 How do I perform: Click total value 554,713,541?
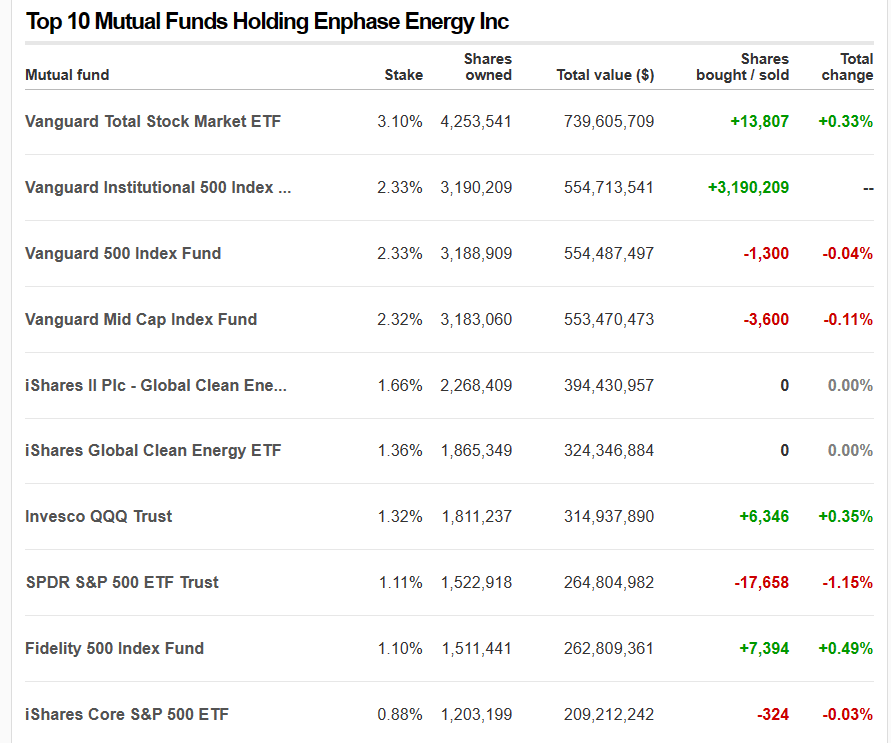click(x=609, y=187)
